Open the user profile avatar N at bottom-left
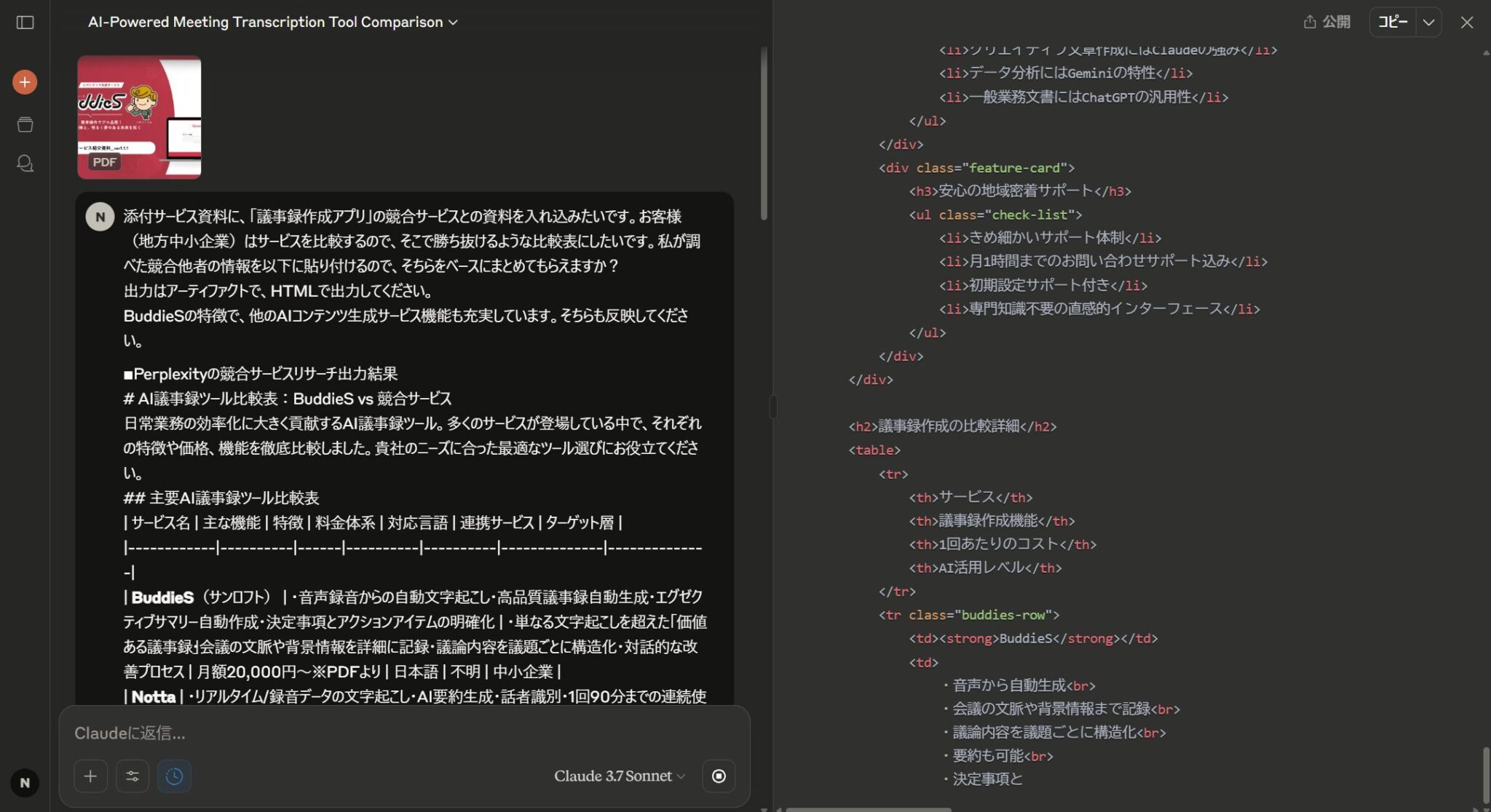The width and height of the screenshot is (1491, 812). tap(25, 783)
